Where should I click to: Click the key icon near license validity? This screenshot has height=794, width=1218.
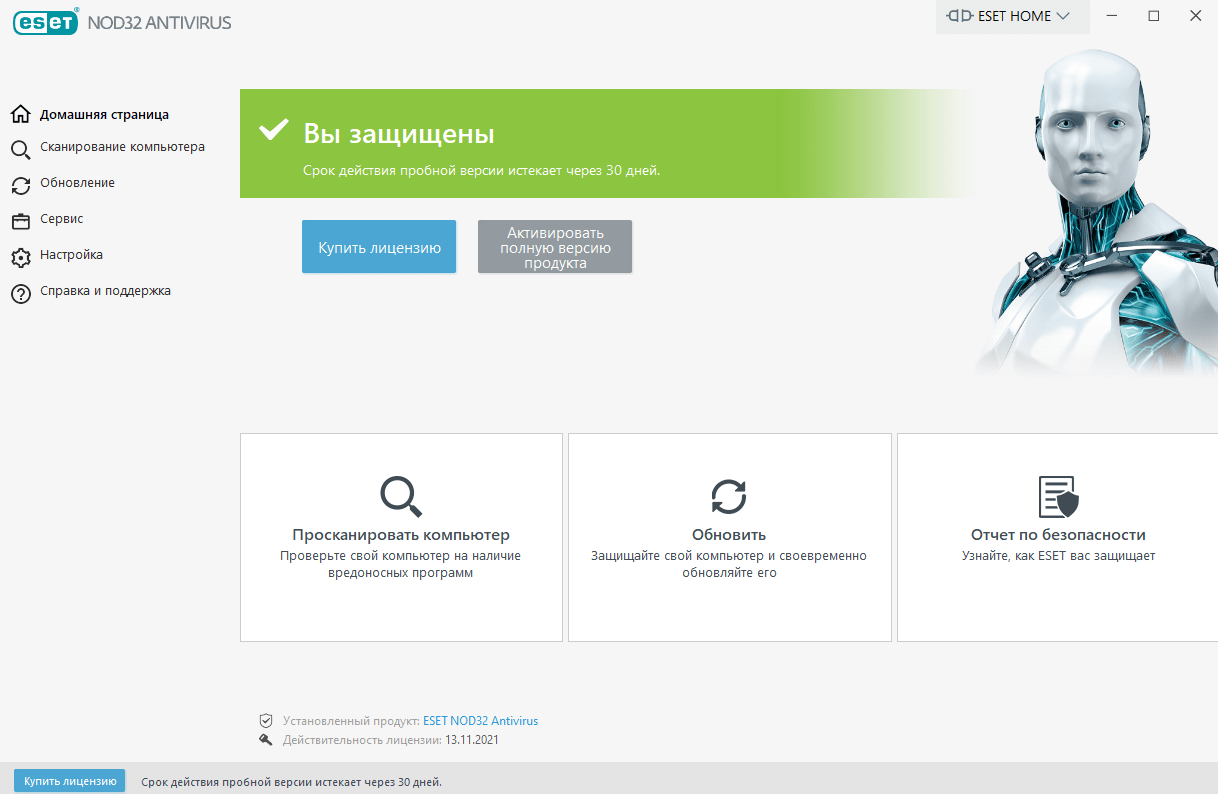pos(266,740)
